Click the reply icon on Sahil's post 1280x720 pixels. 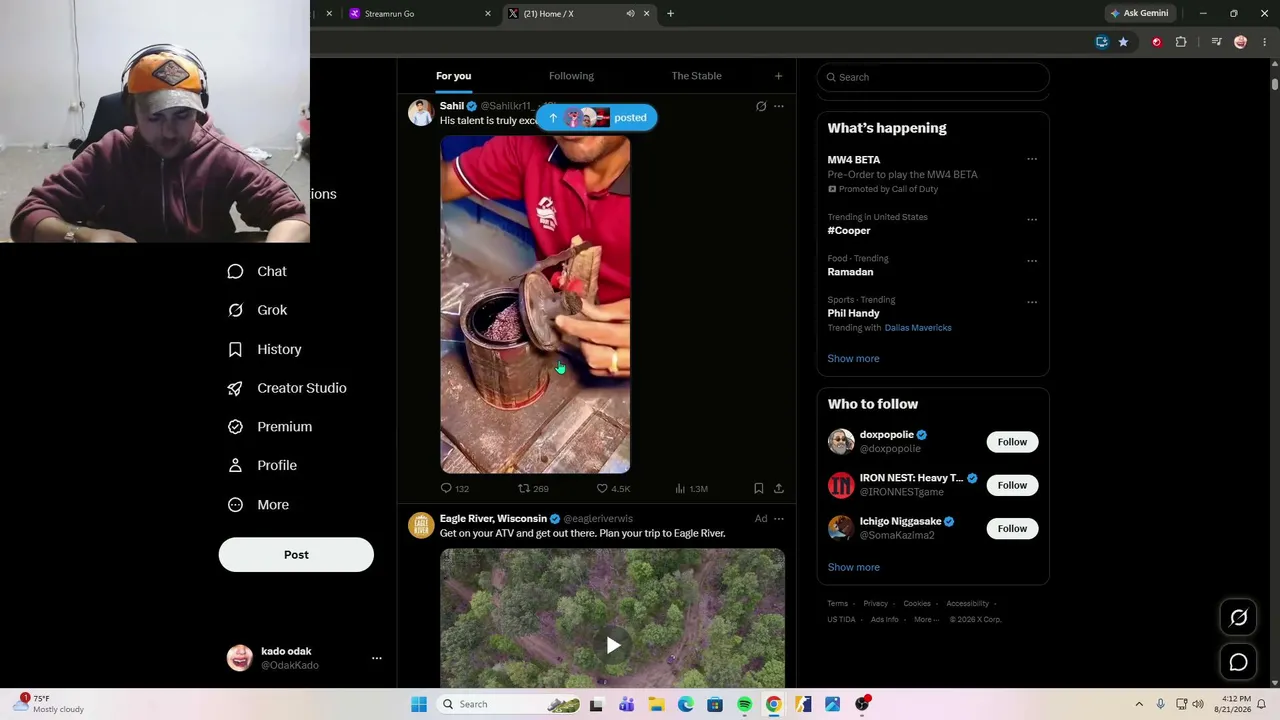[x=446, y=488]
